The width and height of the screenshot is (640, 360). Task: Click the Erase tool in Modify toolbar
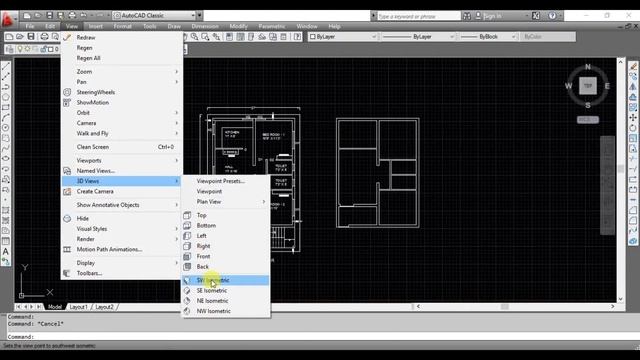pyautogui.click(x=633, y=66)
